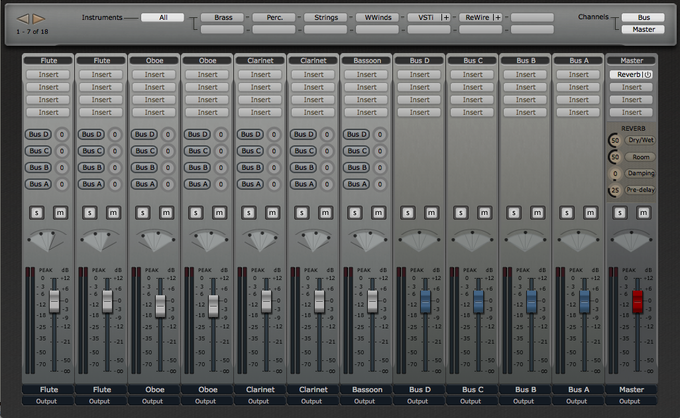Viewport: 680px width, 418px height.
Task: Click Bassoon's Bus A send button
Action: tap(356, 184)
